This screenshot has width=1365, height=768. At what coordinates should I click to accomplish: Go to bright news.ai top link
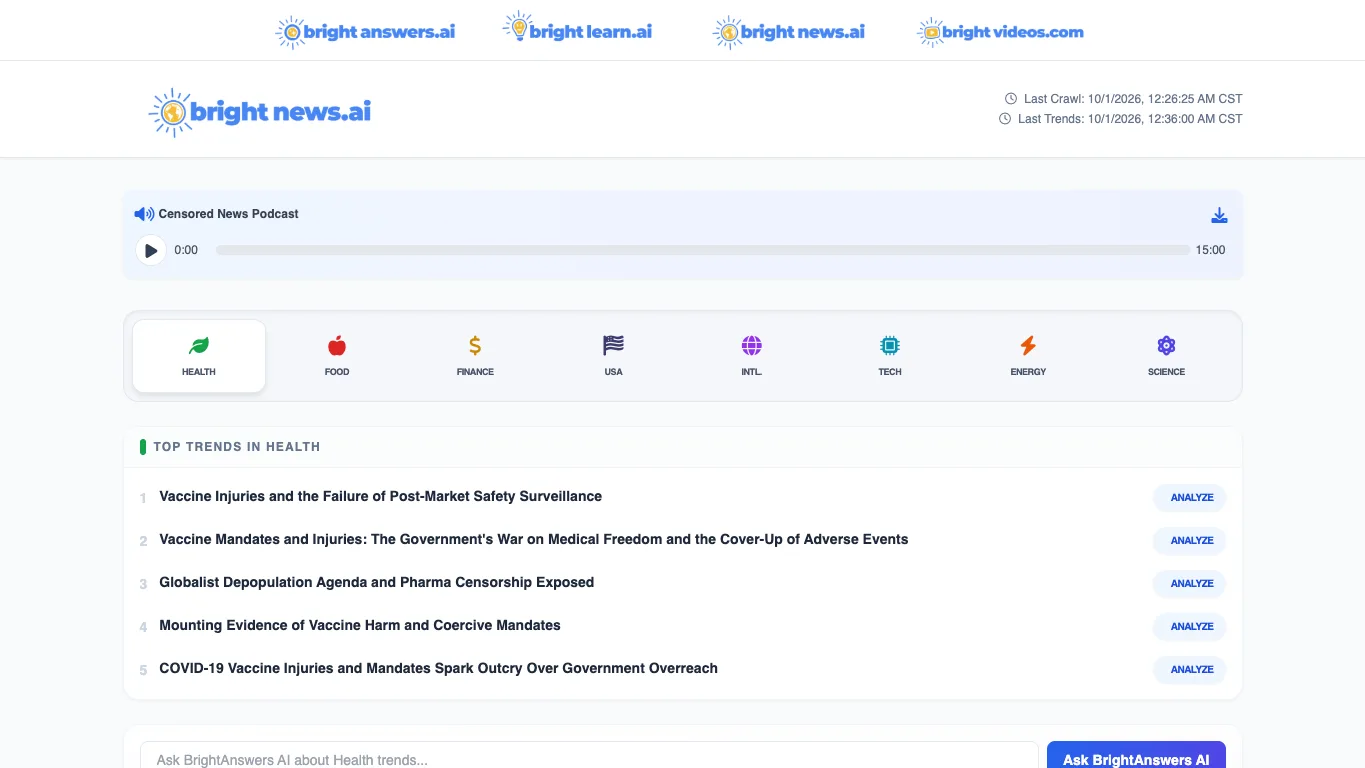[x=789, y=32]
